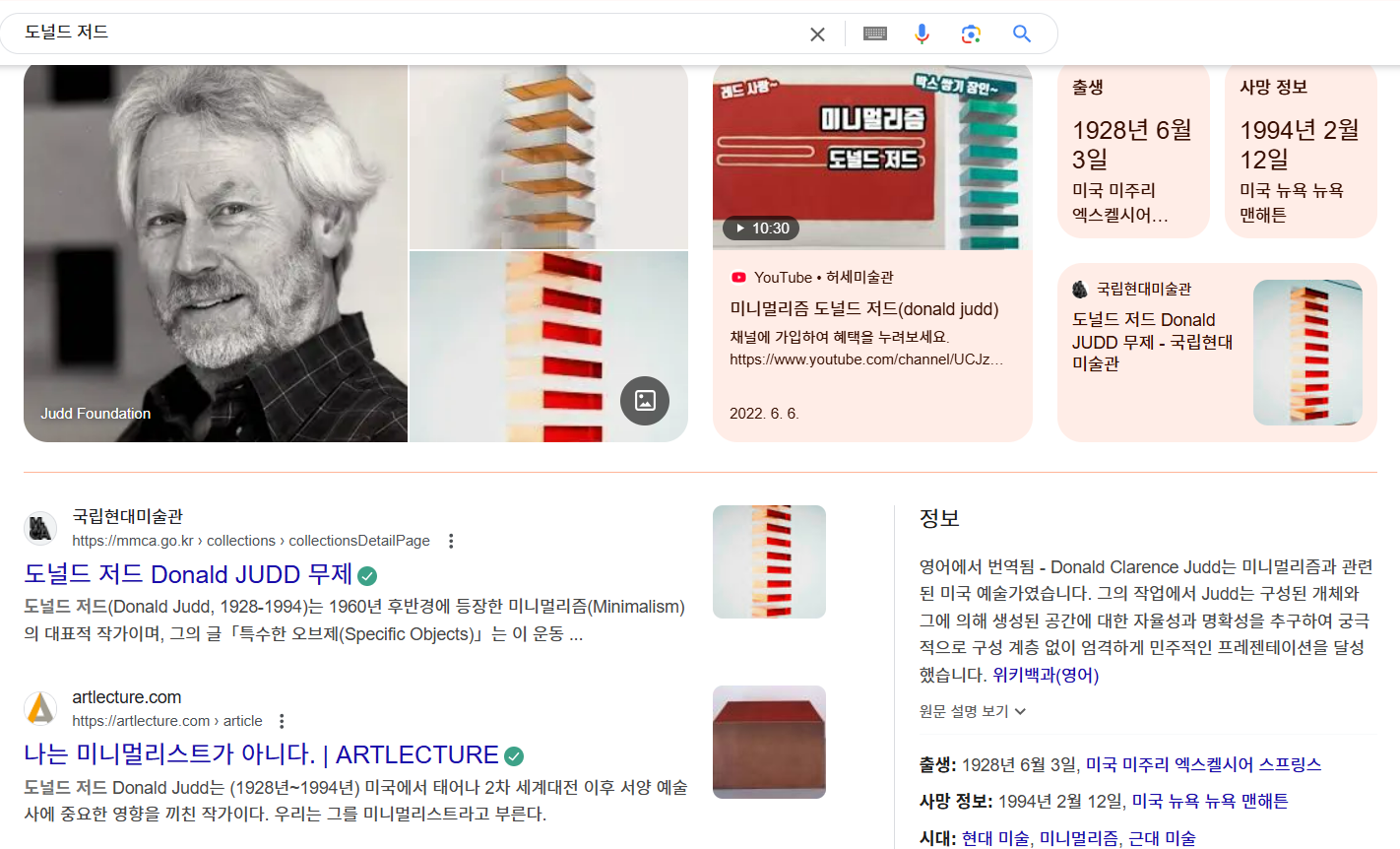Open the three-dot menu next to 국립현대미술관 result
The image size is (1400, 849).
tap(451, 540)
